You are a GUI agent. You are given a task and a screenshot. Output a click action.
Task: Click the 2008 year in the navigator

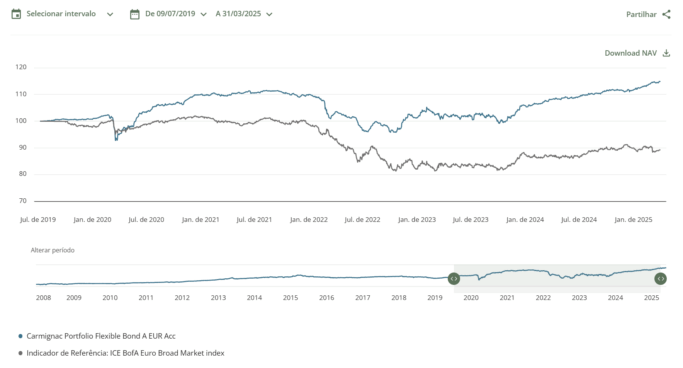[x=43, y=298]
